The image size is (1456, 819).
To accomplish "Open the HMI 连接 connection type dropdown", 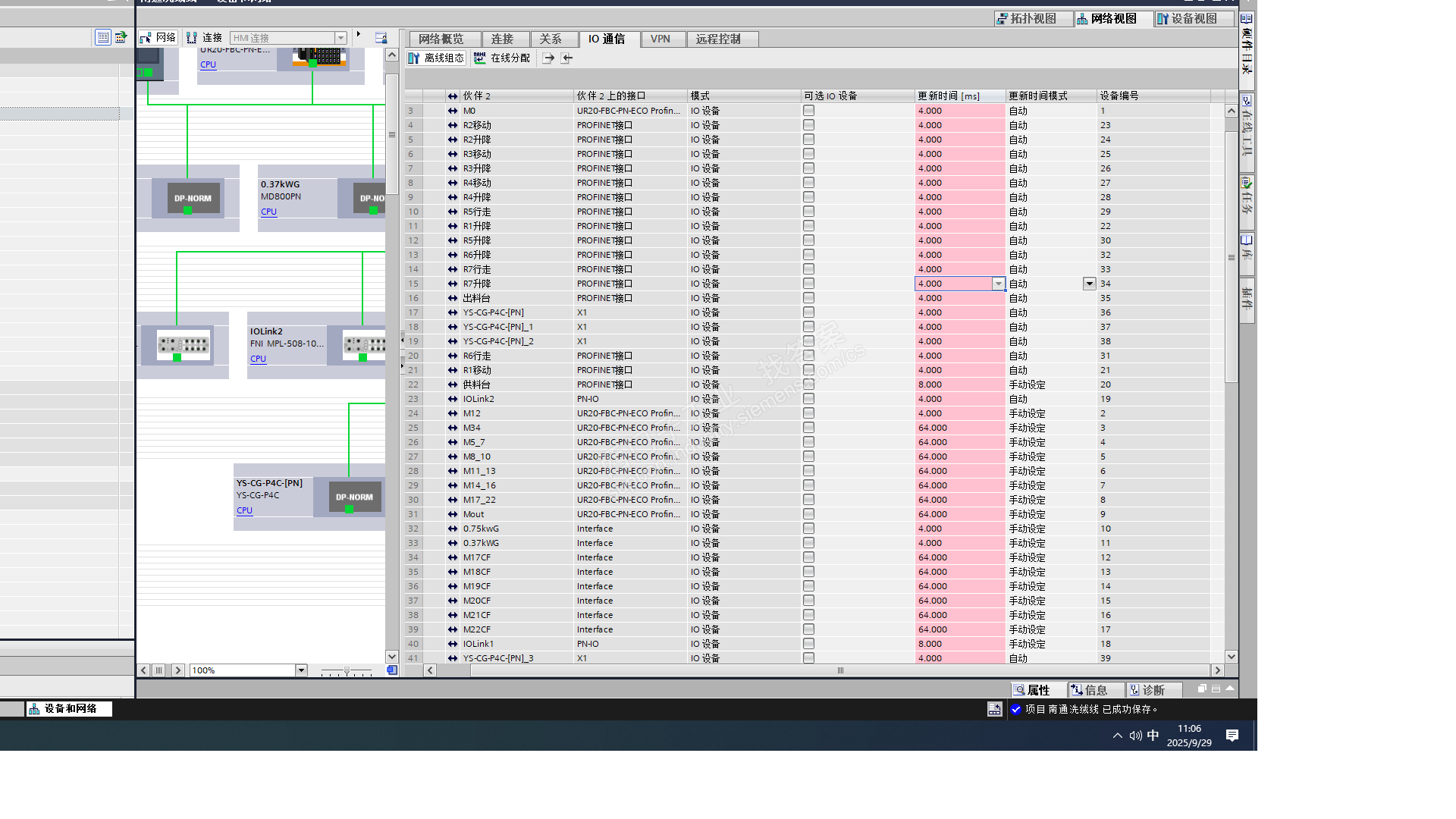I will click(x=340, y=38).
